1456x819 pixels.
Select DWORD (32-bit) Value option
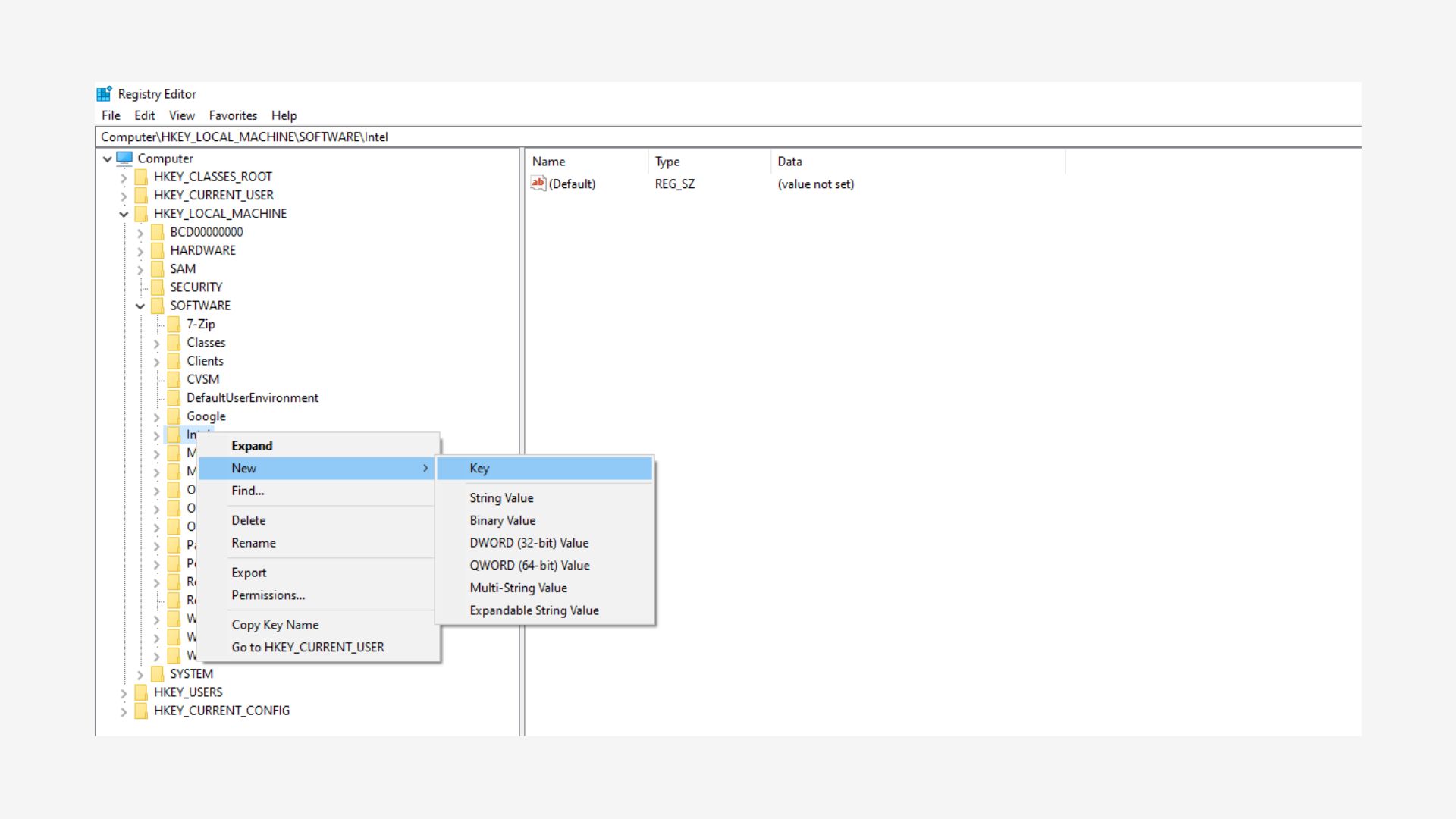[x=529, y=543]
